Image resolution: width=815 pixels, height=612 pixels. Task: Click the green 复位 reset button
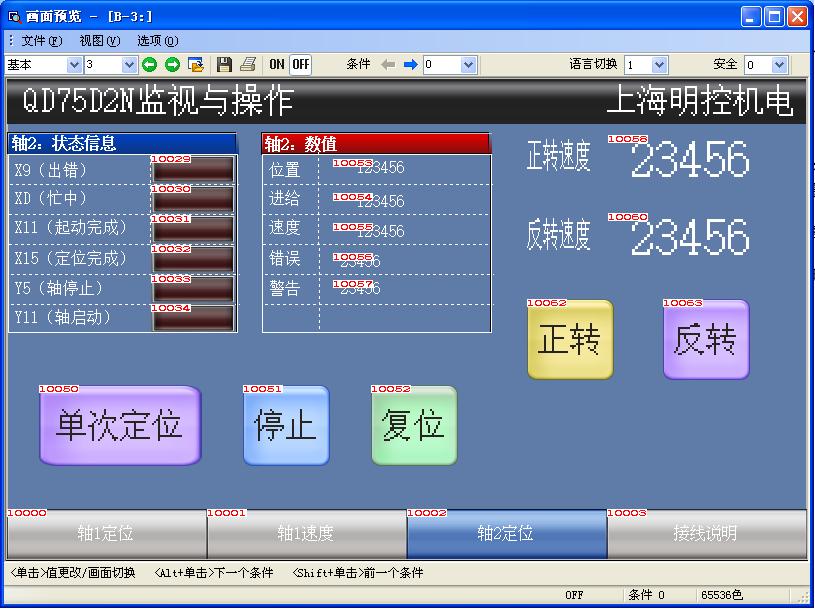pyautogui.click(x=414, y=426)
